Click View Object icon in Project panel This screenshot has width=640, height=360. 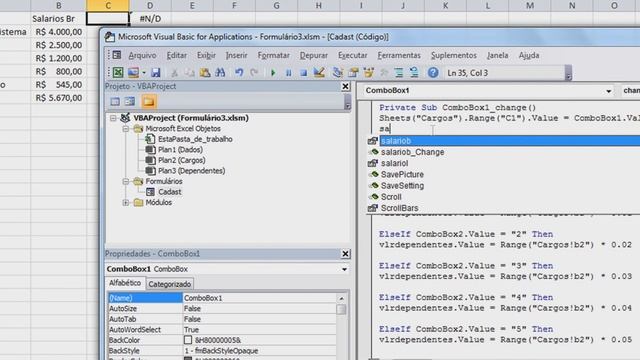pyautogui.click(x=130, y=102)
